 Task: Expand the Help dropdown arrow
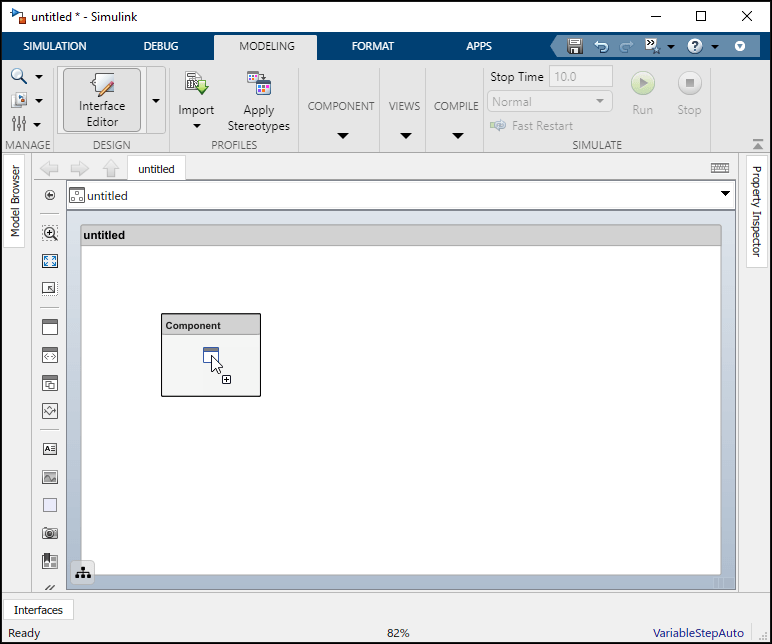[715, 47]
